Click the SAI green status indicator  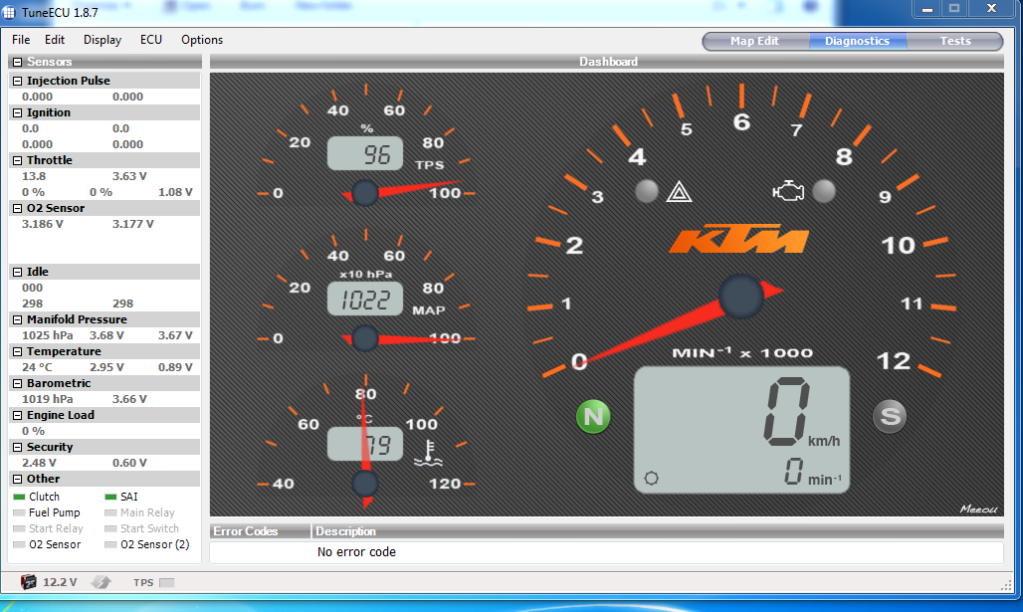pos(110,497)
